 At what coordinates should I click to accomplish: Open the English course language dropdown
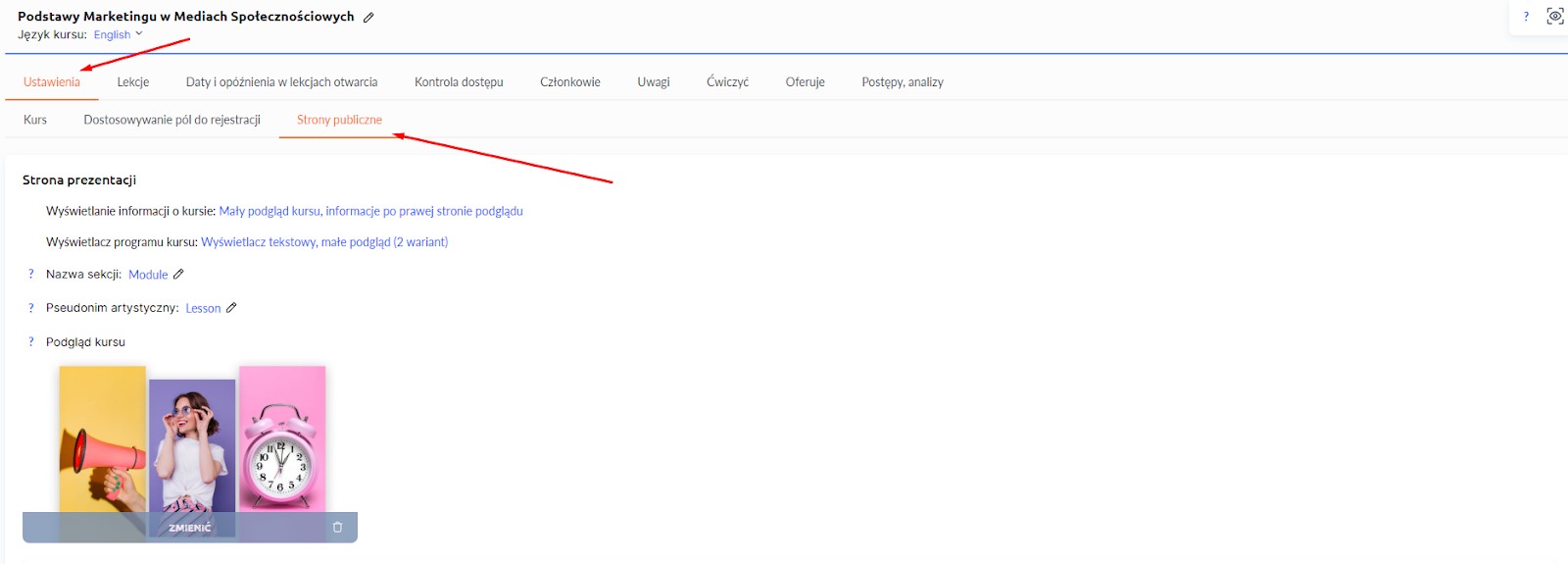[x=119, y=34]
